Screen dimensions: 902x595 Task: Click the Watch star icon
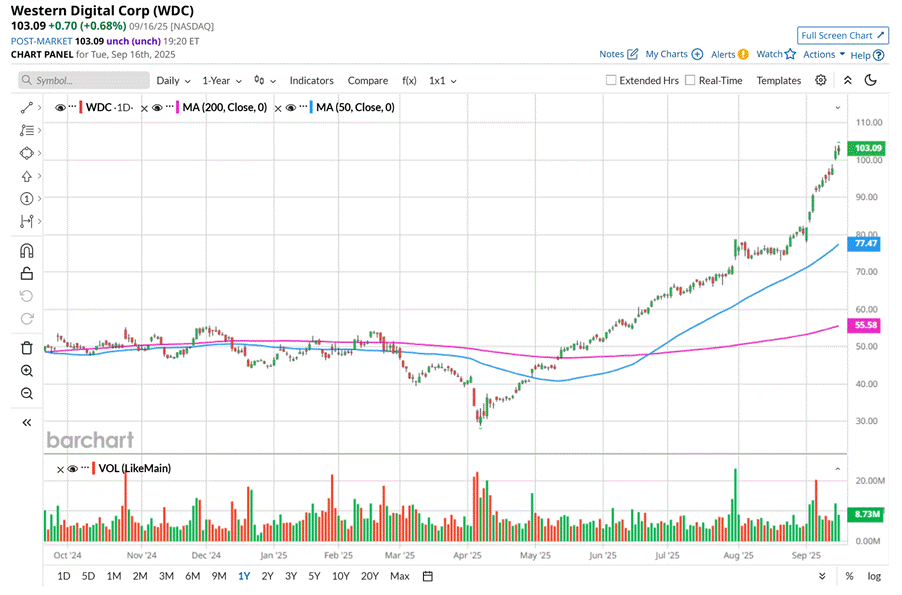point(790,54)
